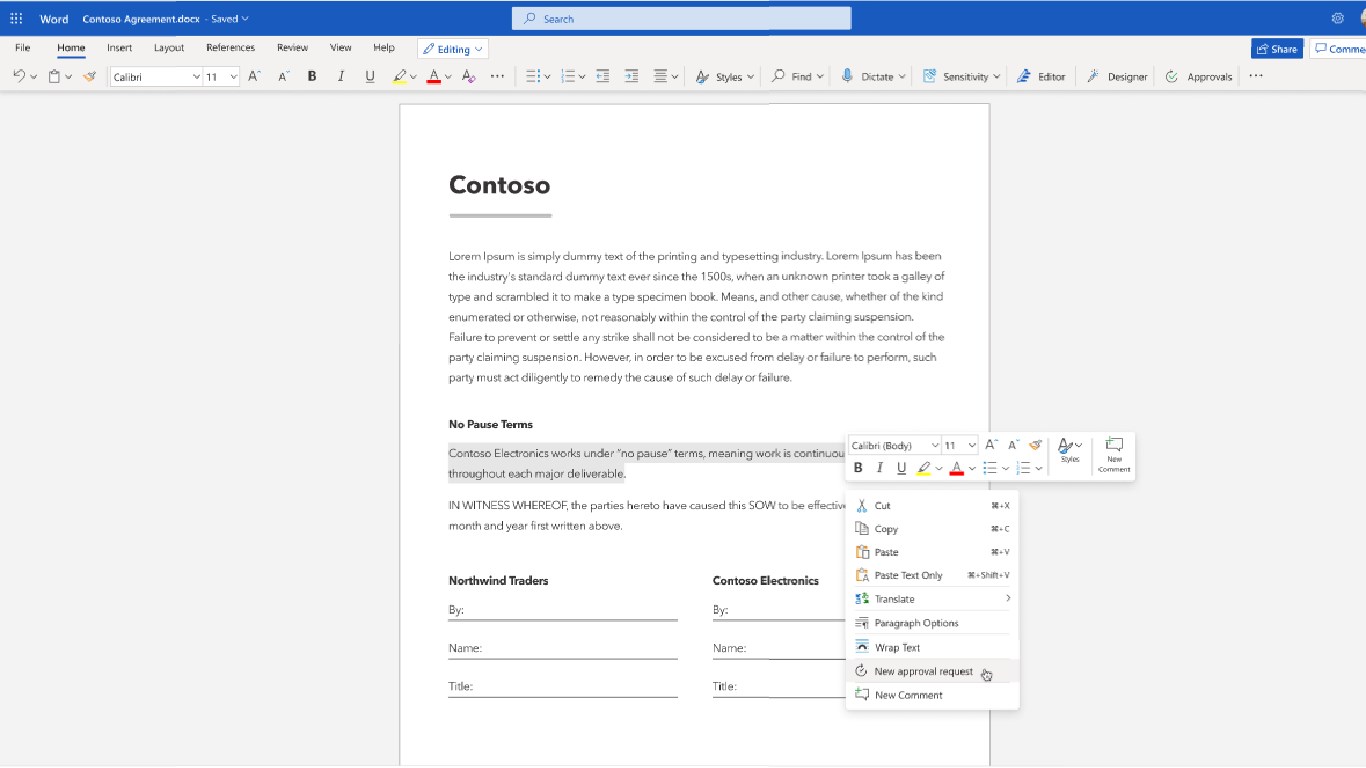
Task: Clear formatting using the ribbon eraser icon
Action: pyautogui.click(x=469, y=76)
